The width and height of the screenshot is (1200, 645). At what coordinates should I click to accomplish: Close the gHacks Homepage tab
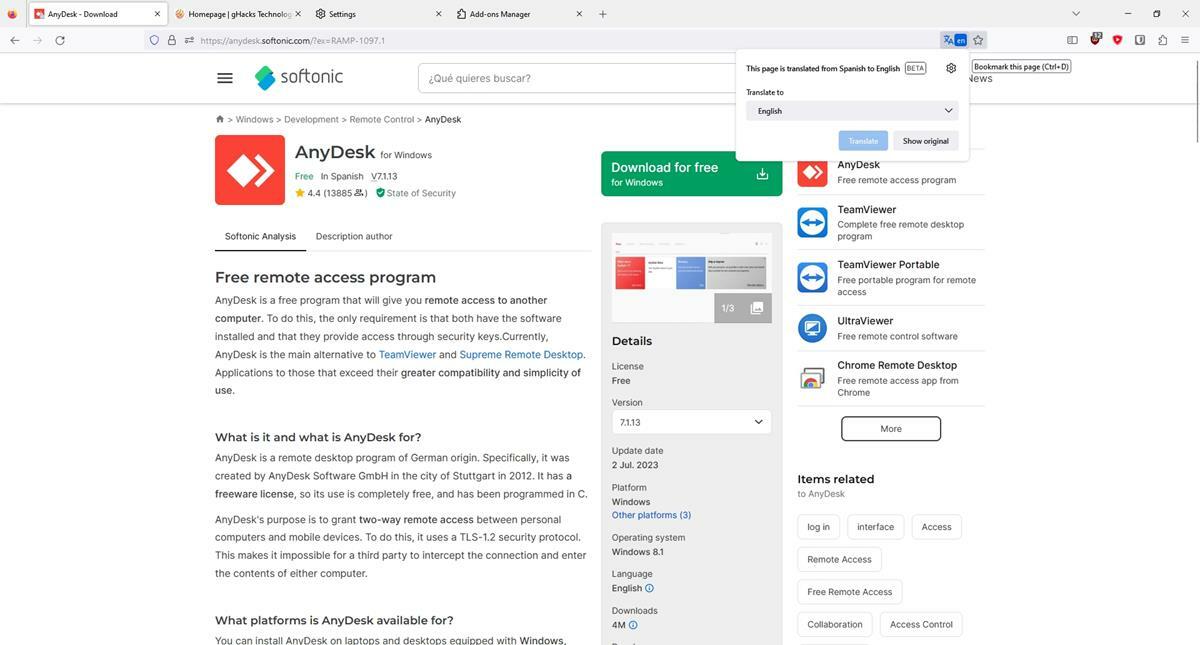point(298,14)
